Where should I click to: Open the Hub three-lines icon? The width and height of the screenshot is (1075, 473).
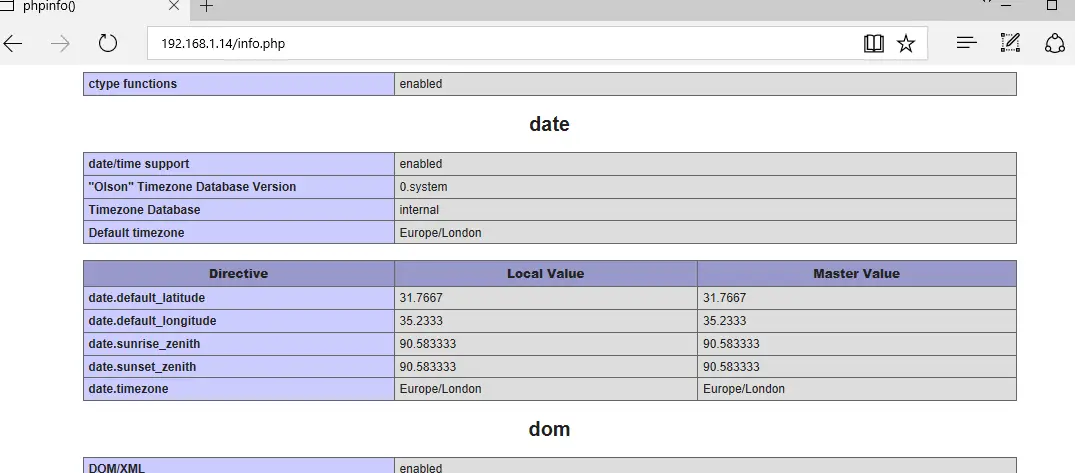(967, 43)
